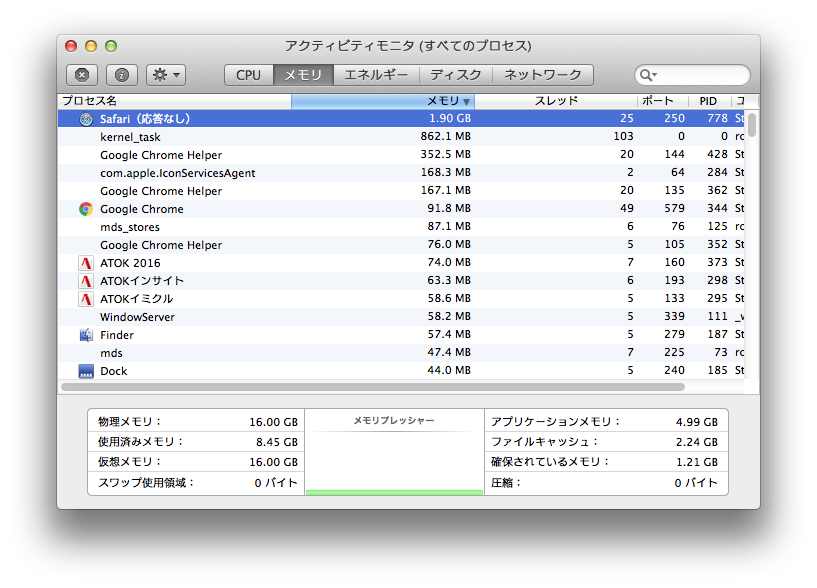Click the Safari compass icon in list
Image resolution: width=817 pixels, height=588 pixels.
86,119
